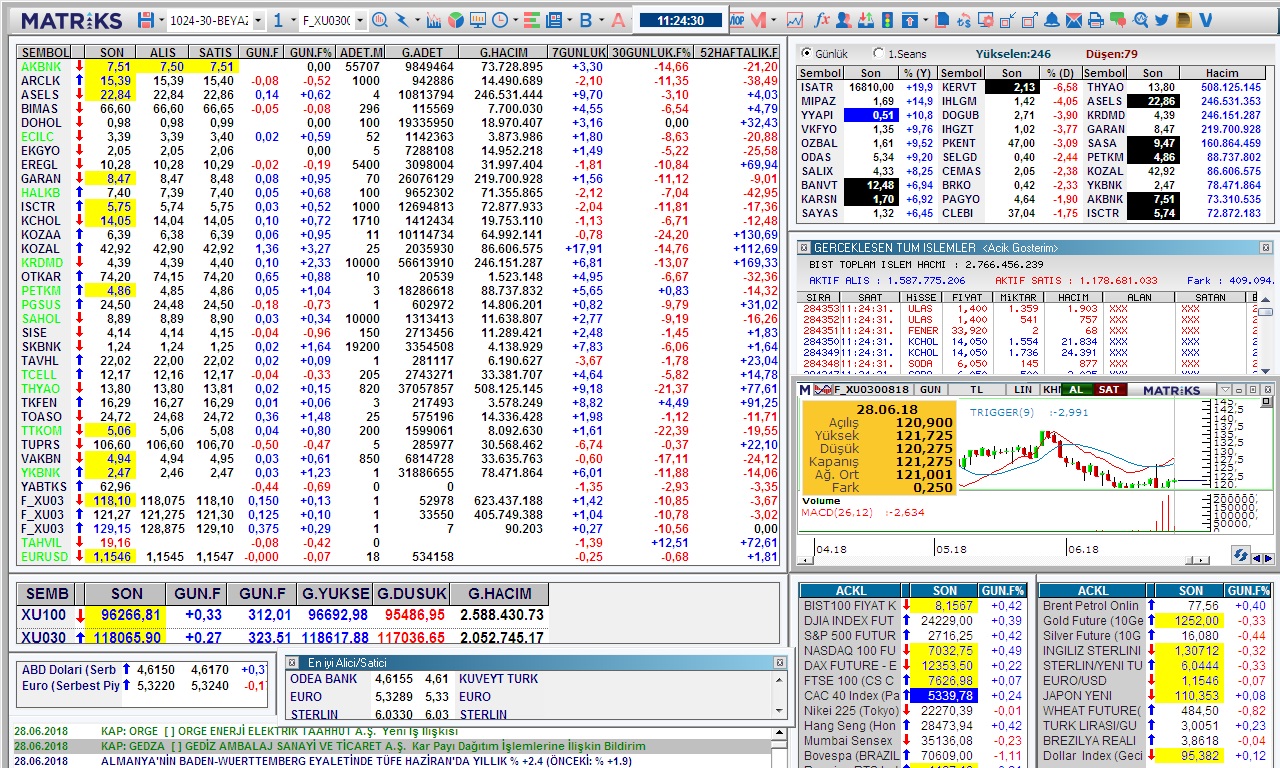
Task: Select the Günlük radio button
Action: [806, 54]
